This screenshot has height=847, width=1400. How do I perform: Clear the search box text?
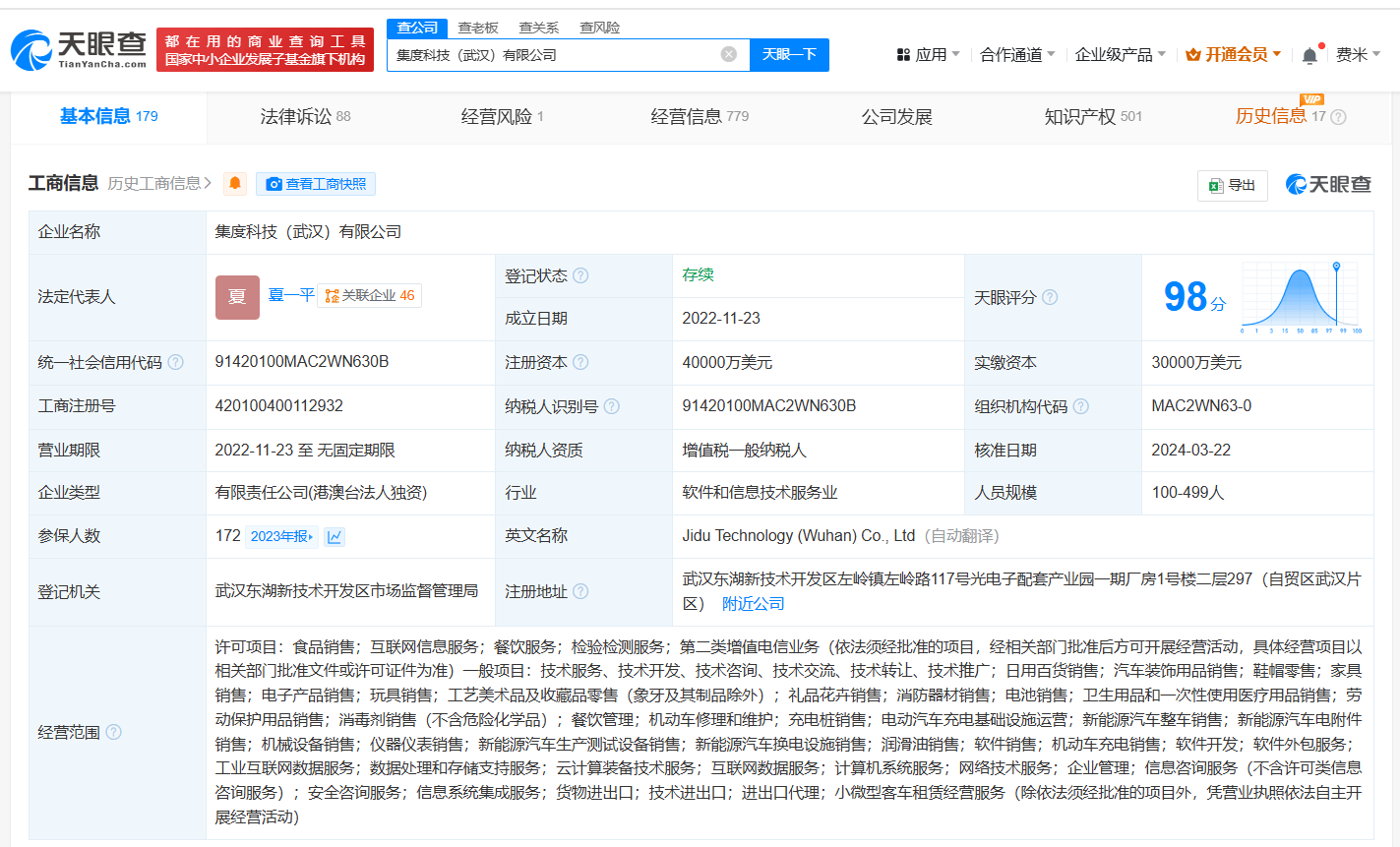tap(729, 54)
